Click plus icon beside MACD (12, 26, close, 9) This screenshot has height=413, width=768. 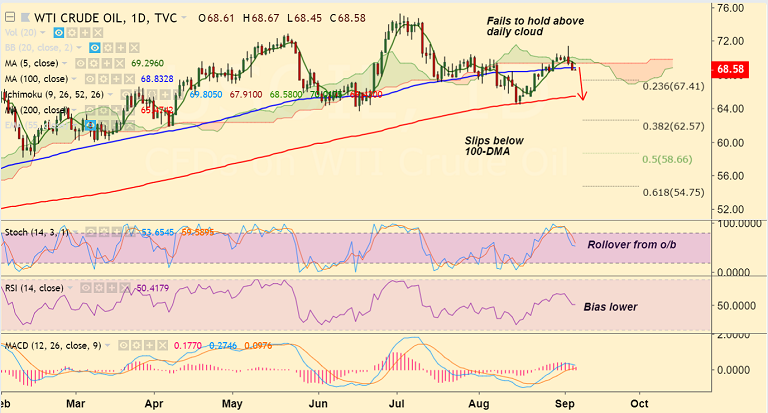coord(149,345)
